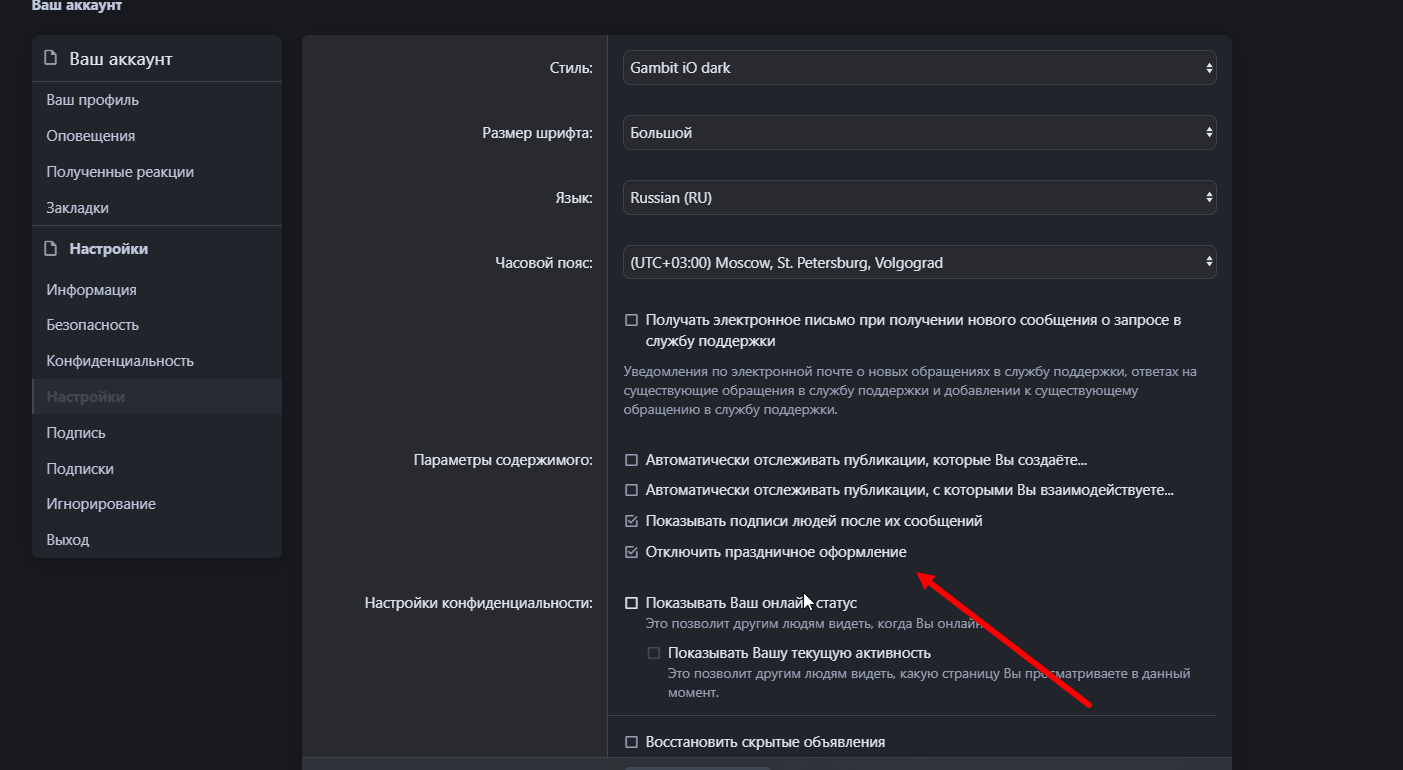Check auto-follow for publications you create
The image size is (1403, 770).
(631, 461)
